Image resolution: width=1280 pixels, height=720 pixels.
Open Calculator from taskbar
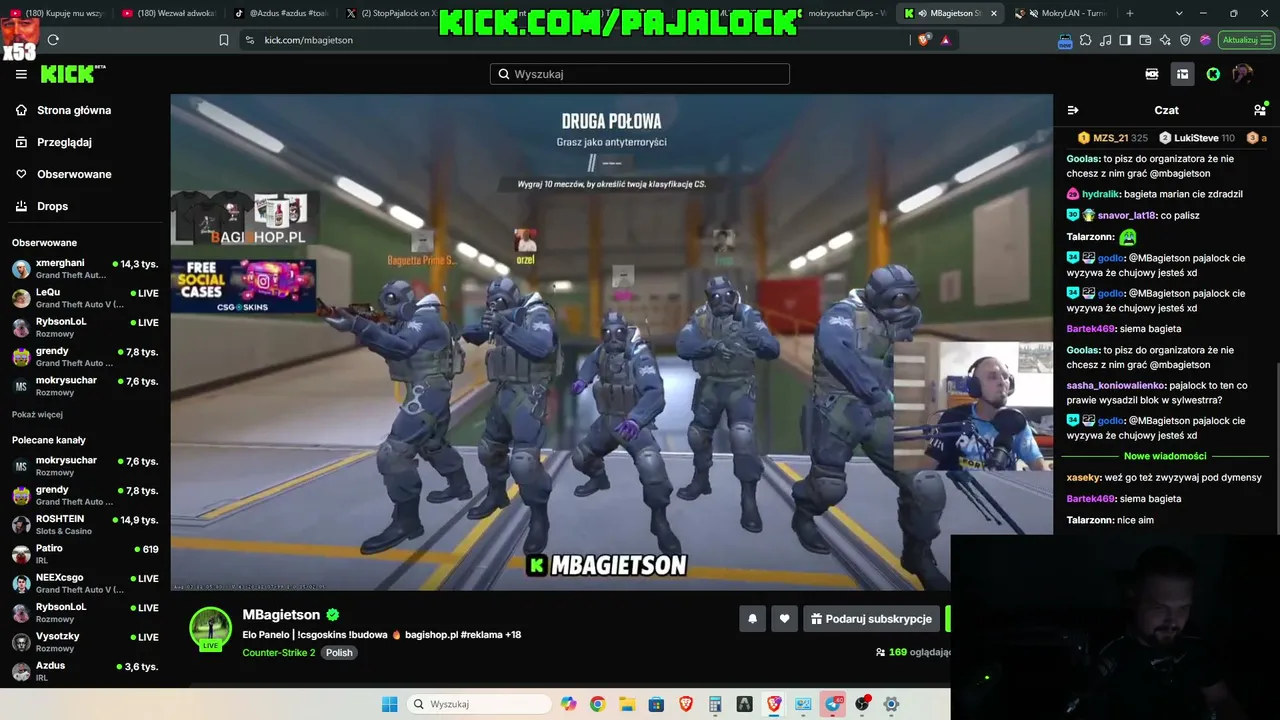[715, 704]
